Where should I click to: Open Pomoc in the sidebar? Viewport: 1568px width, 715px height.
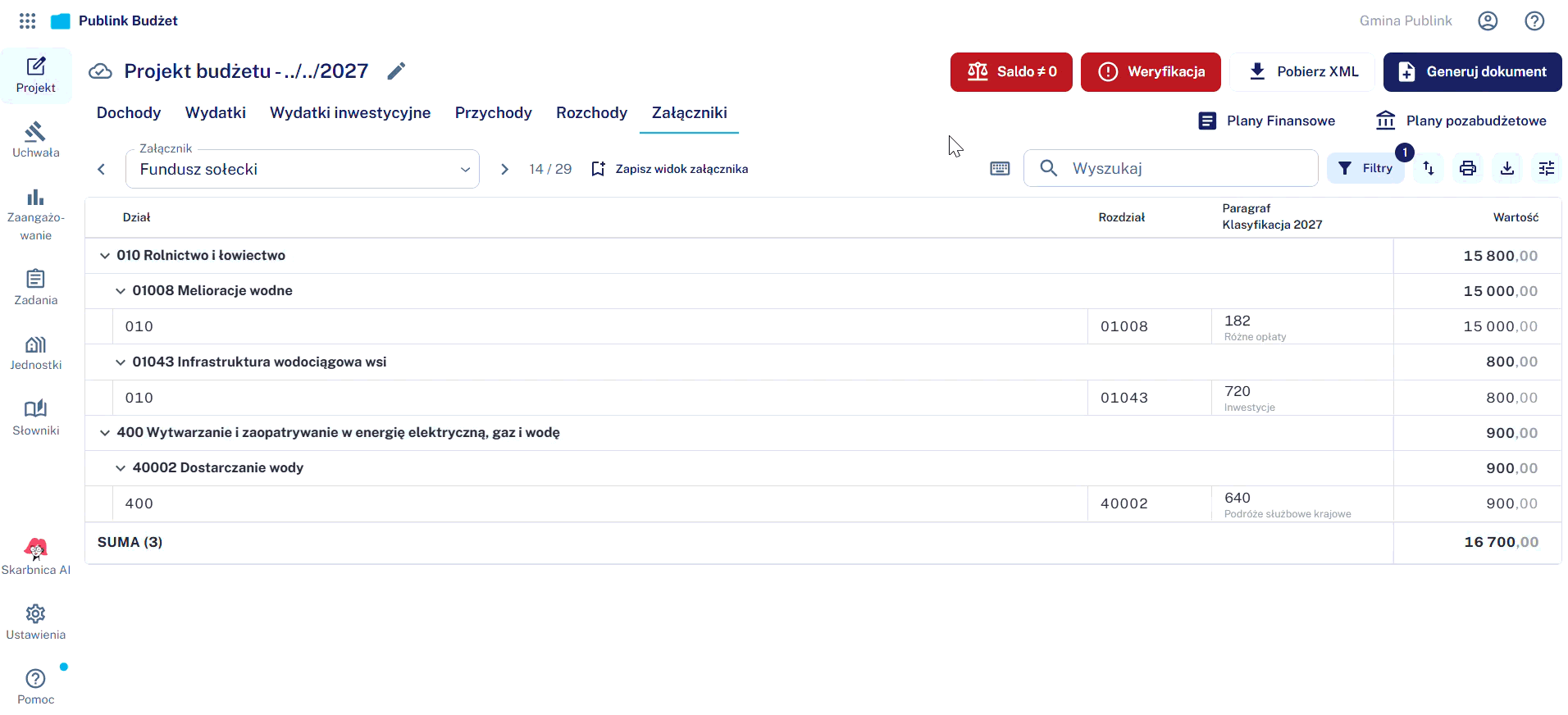coord(36,687)
